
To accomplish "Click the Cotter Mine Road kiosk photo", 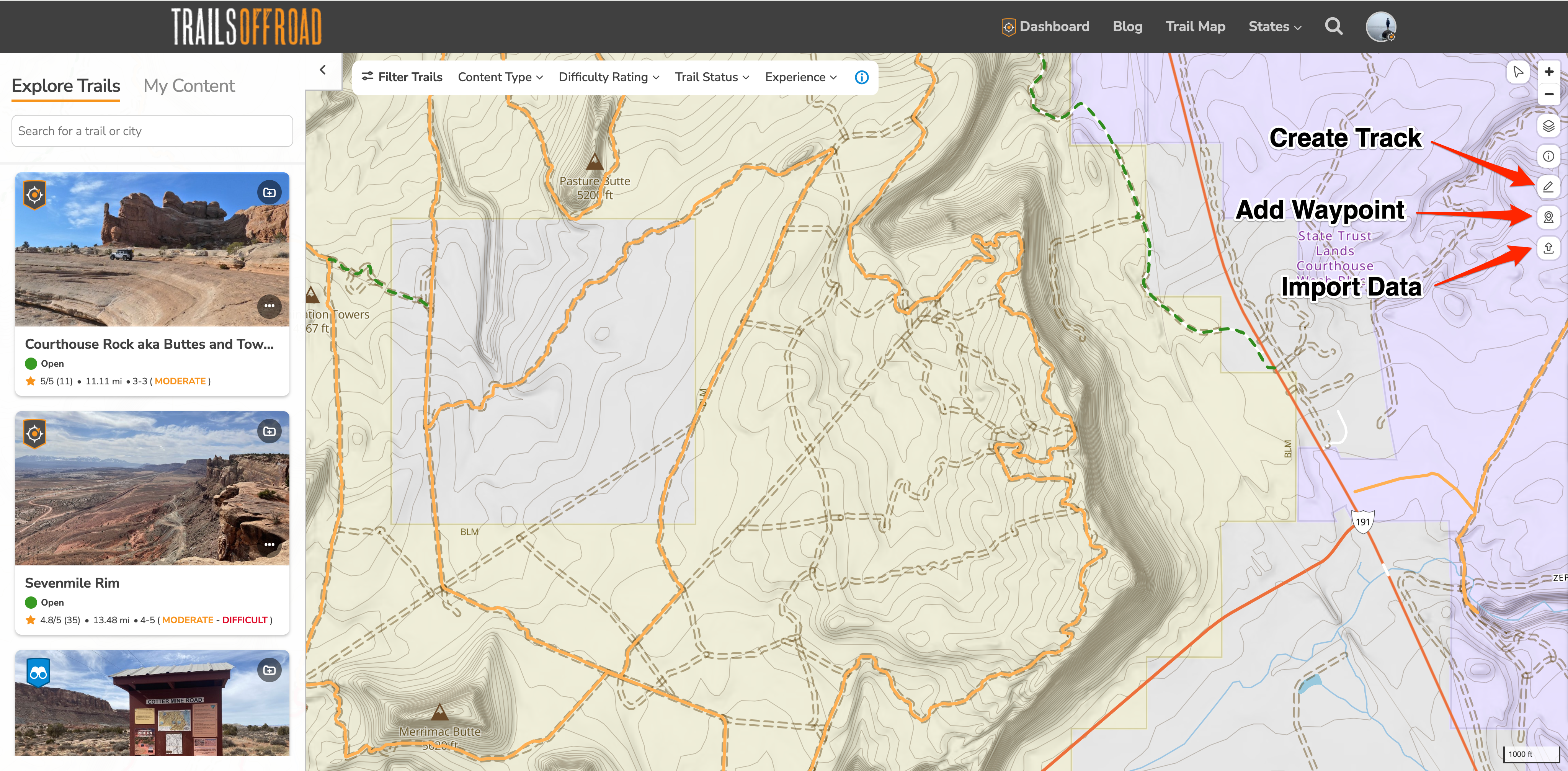I will (x=152, y=703).
